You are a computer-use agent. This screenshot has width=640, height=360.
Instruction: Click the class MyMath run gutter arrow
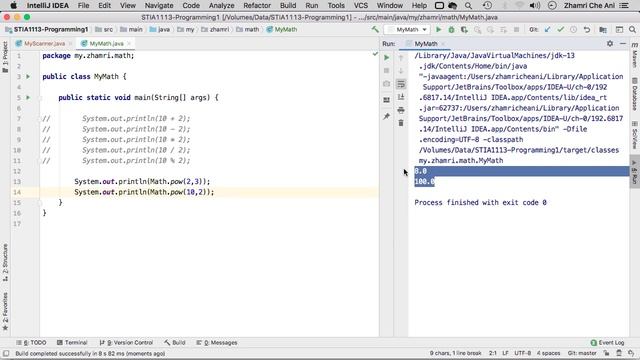(28, 76)
